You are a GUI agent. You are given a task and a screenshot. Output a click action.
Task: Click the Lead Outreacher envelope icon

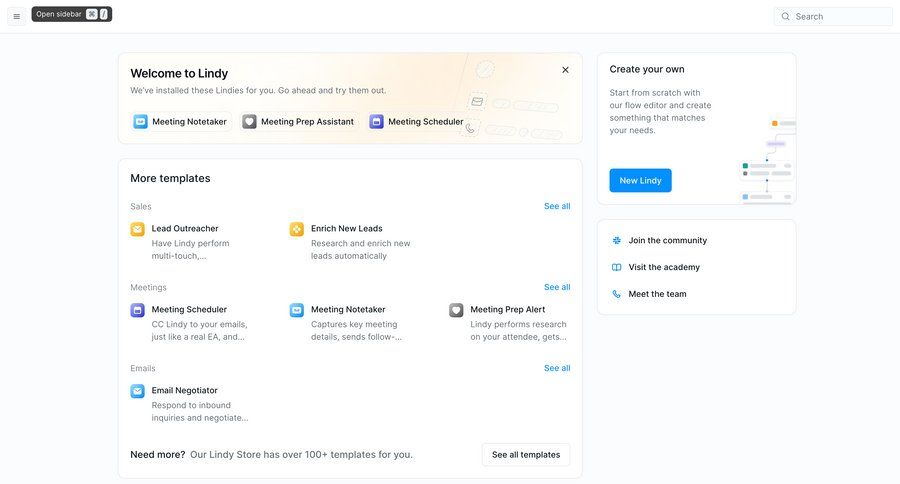point(138,229)
